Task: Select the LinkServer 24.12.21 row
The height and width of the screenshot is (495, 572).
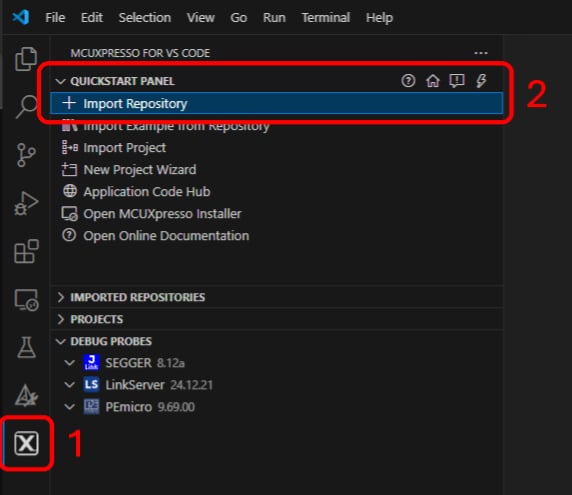Action: point(277,385)
